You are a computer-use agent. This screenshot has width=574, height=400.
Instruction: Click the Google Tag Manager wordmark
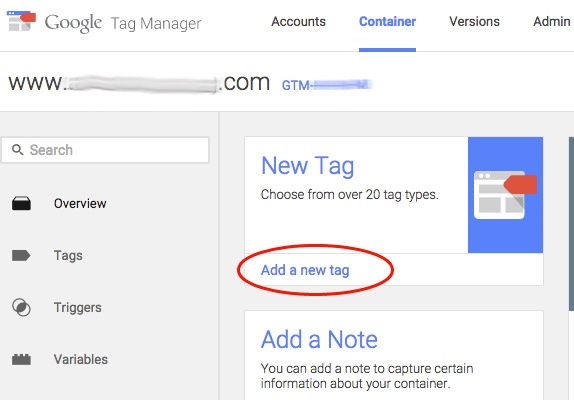[123, 23]
